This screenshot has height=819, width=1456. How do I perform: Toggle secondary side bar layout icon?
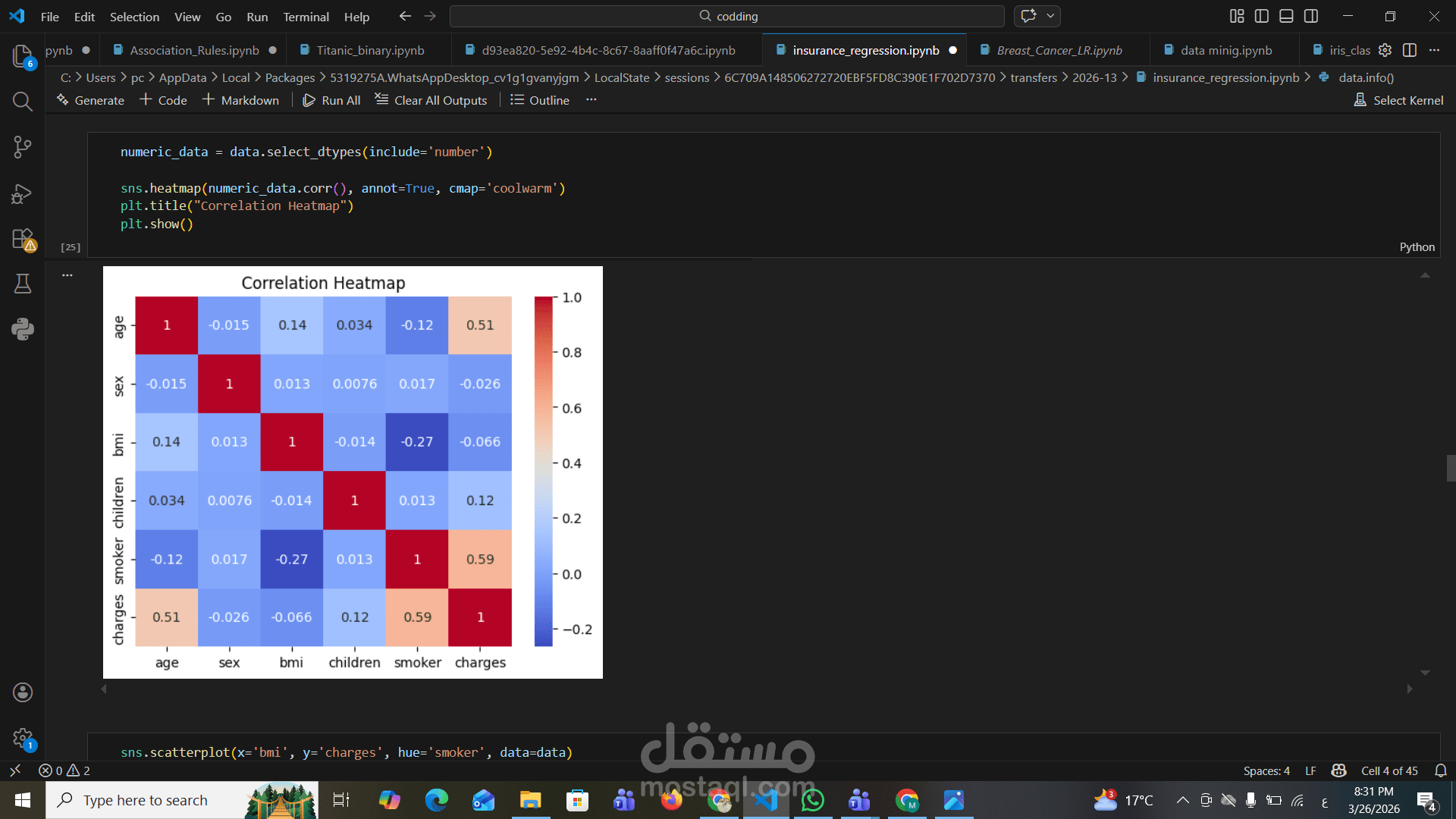[1311, 16]
